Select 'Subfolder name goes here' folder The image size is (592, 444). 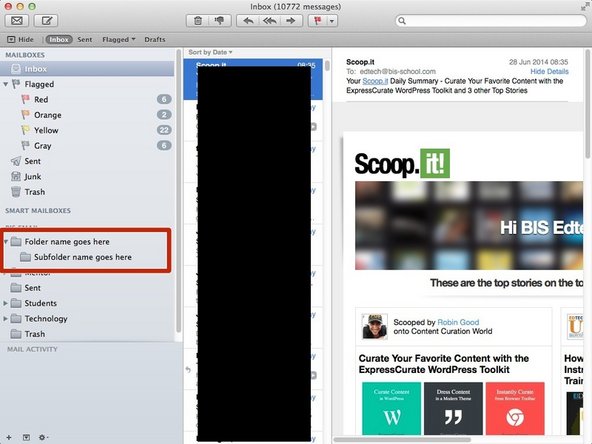(x=82, y=257)
